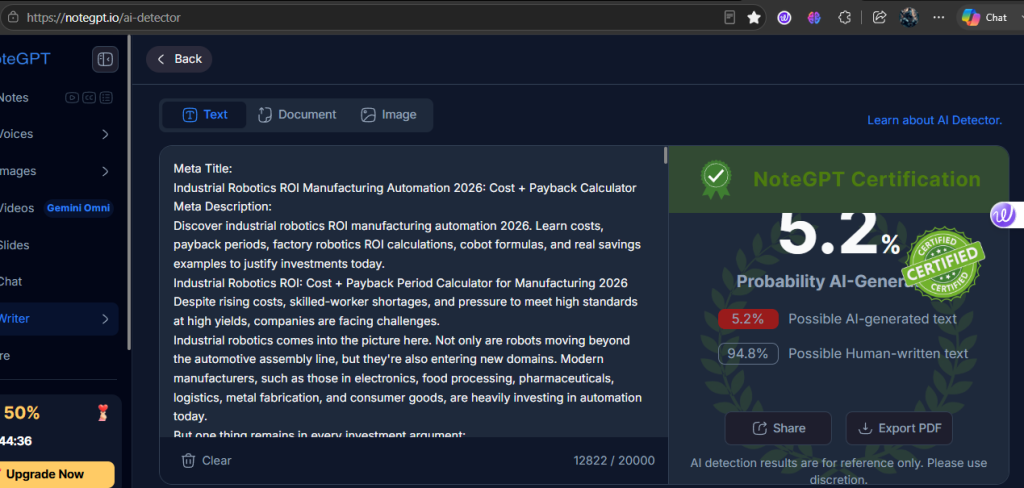The image size is (1024, 488).
Task: Click the 50% discount offer text
Action: 22,413
